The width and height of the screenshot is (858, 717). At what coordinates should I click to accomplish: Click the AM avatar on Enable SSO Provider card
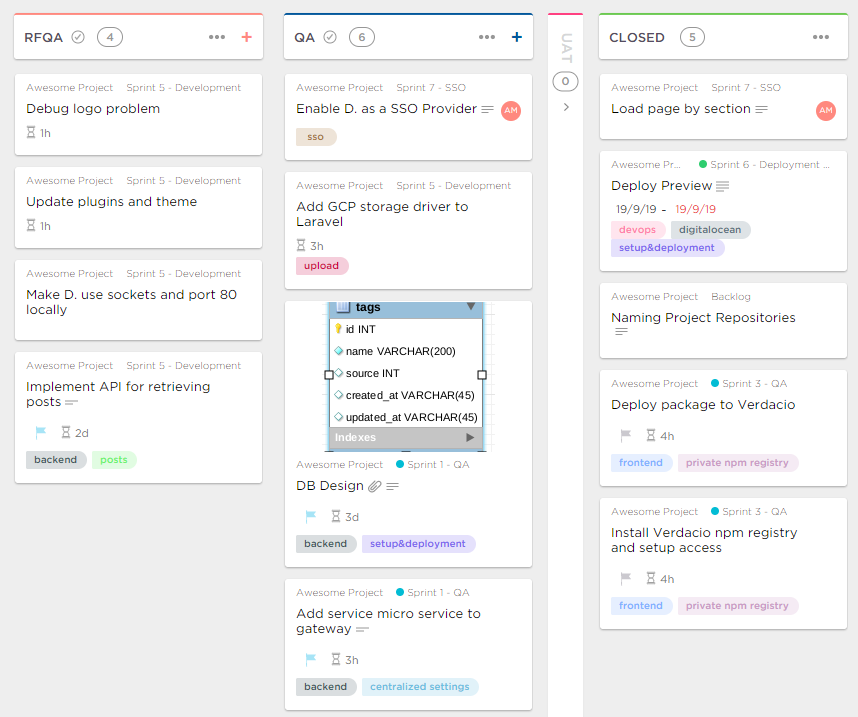(511, 110)
